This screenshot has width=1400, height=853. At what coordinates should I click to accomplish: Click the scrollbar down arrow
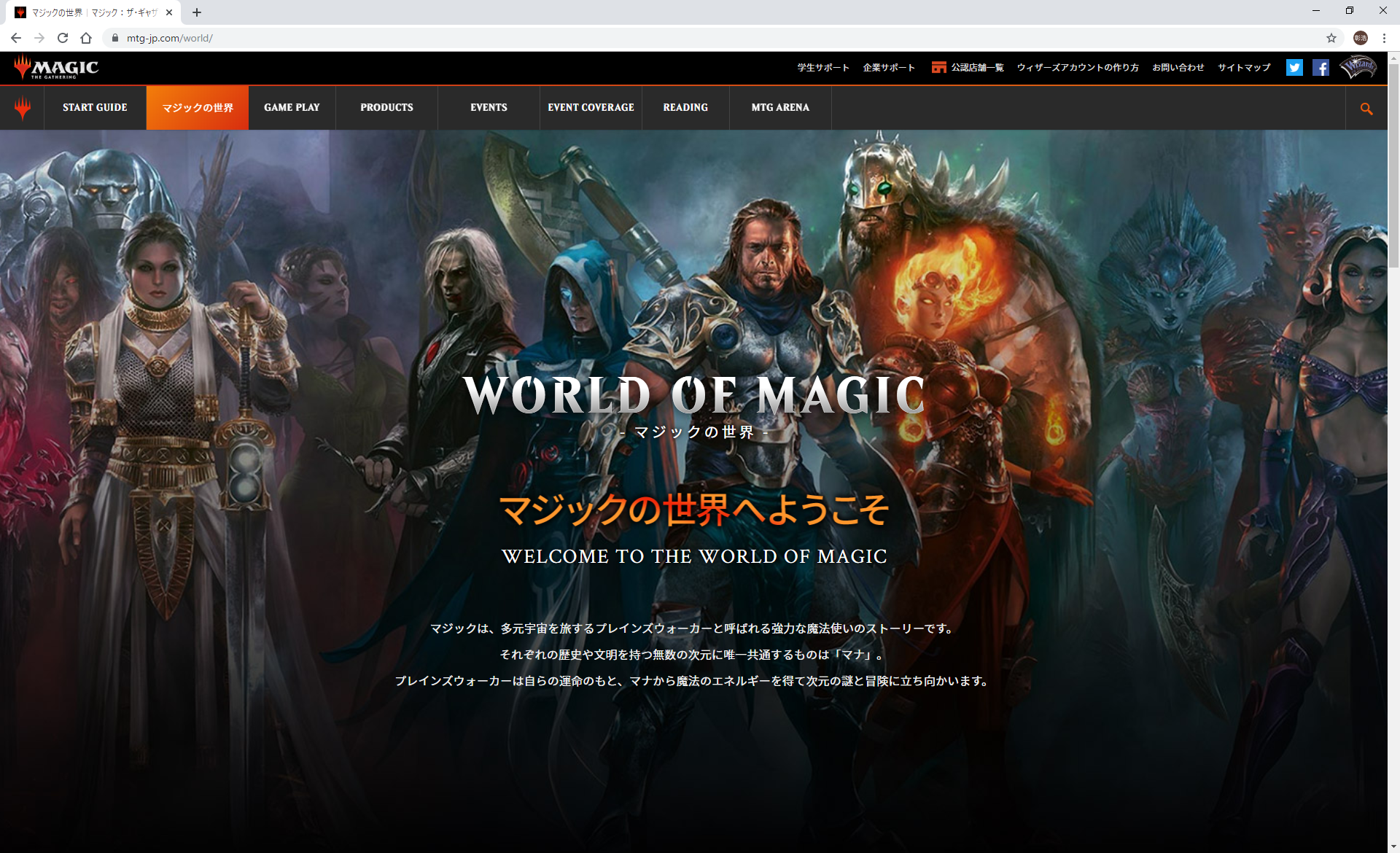[1393, 846]
